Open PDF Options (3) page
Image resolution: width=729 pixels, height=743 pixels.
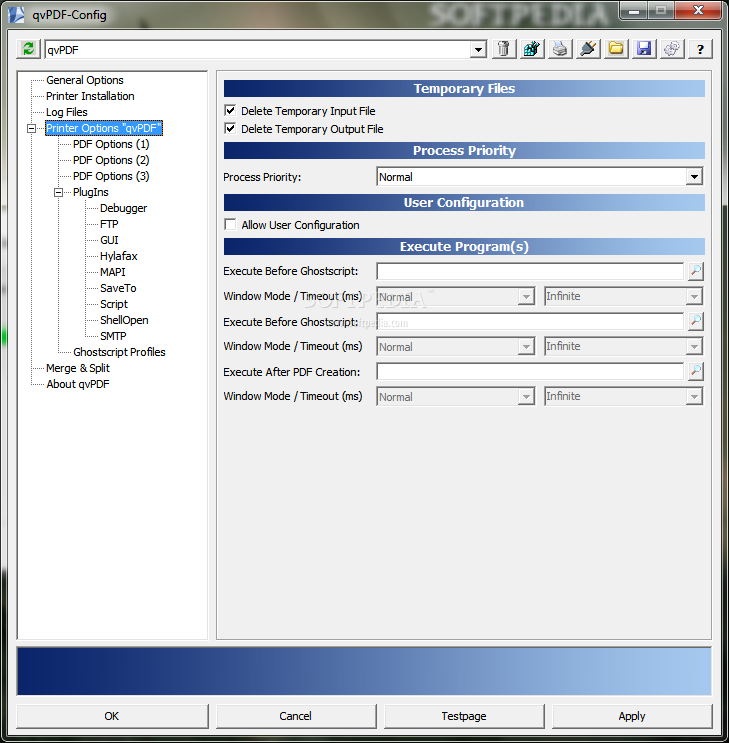coord(111,176)
